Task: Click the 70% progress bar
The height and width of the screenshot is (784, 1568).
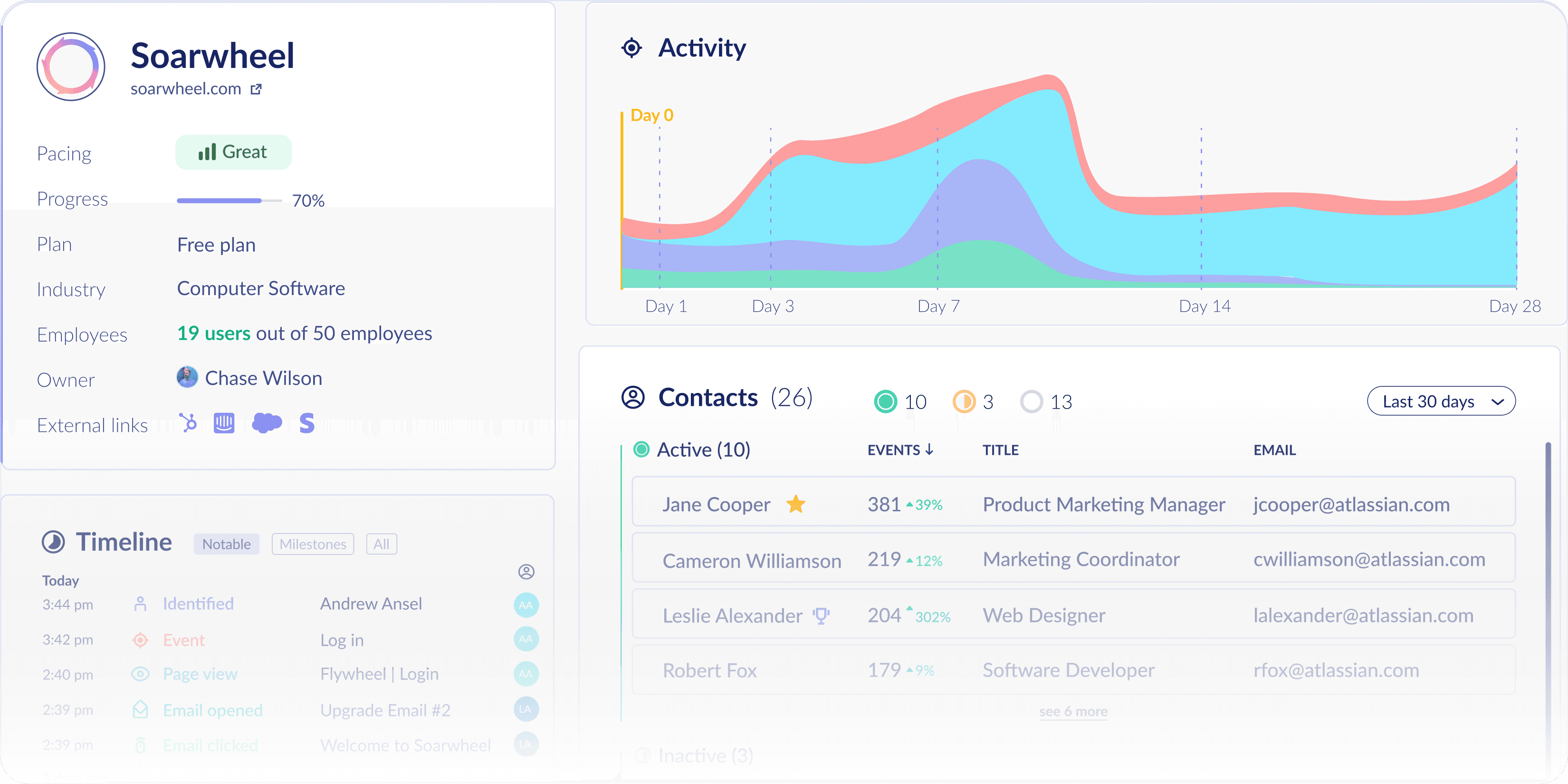Action: 229,200
